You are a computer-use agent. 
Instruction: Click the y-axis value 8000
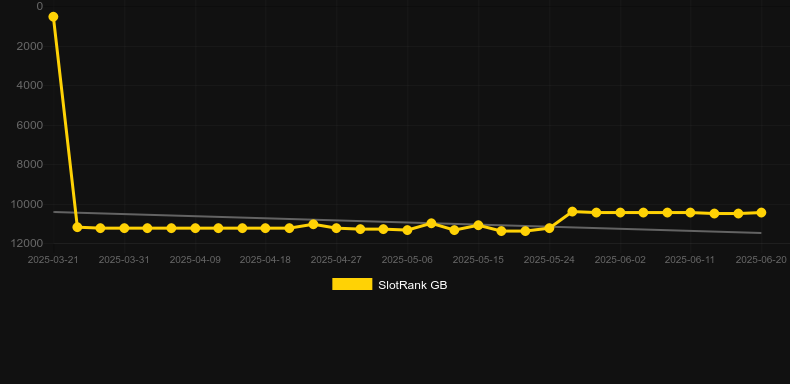[x=30, y=164]
